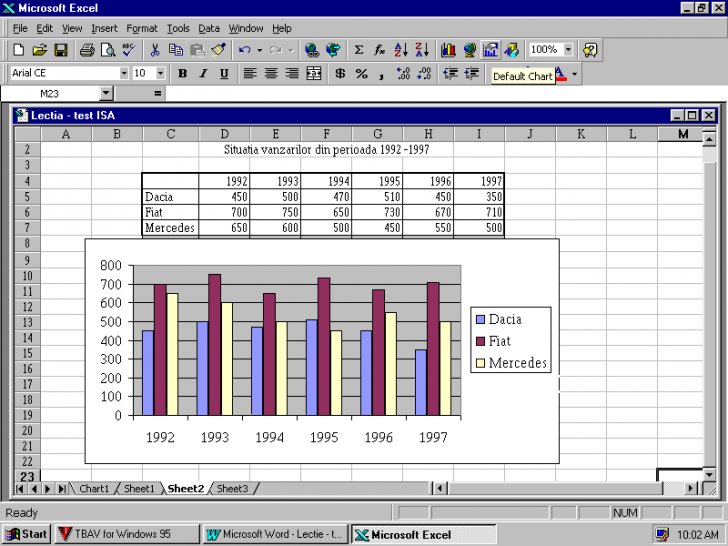Expand the font name dropdown for Arial CE
Screen dimensions: 728x546
coord(124,73)
